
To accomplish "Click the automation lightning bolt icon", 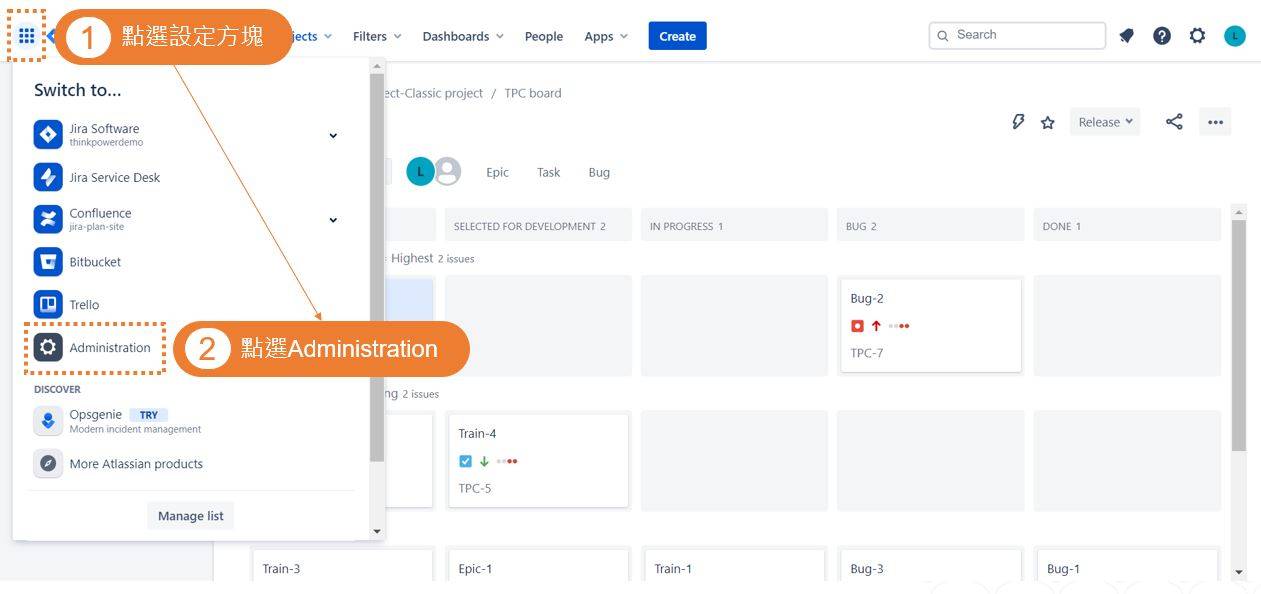I will coord(1018,122).
